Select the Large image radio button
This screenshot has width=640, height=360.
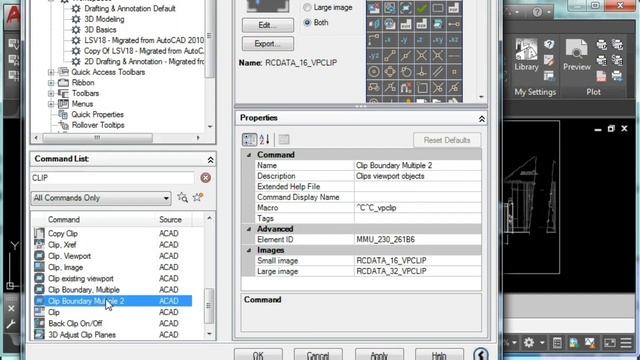coord(307,7)
